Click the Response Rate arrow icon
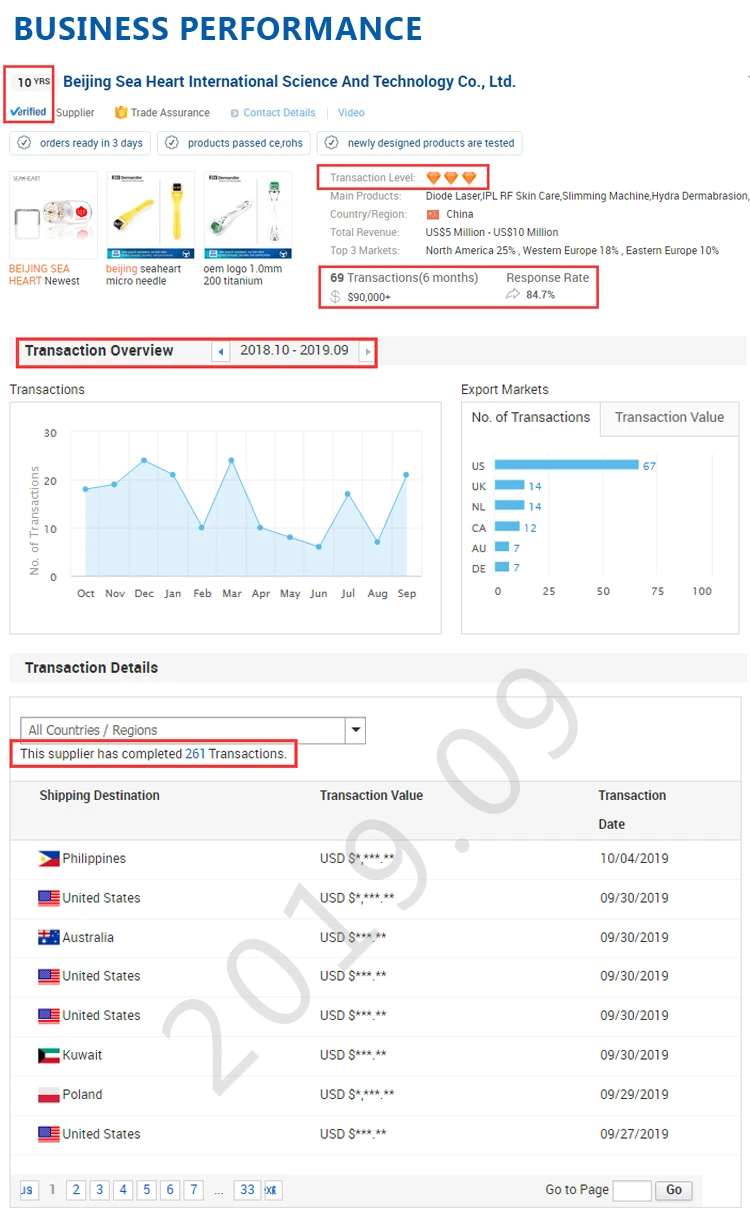The height and width of the screenshot is (1216, 750). (x=513, y=295)
